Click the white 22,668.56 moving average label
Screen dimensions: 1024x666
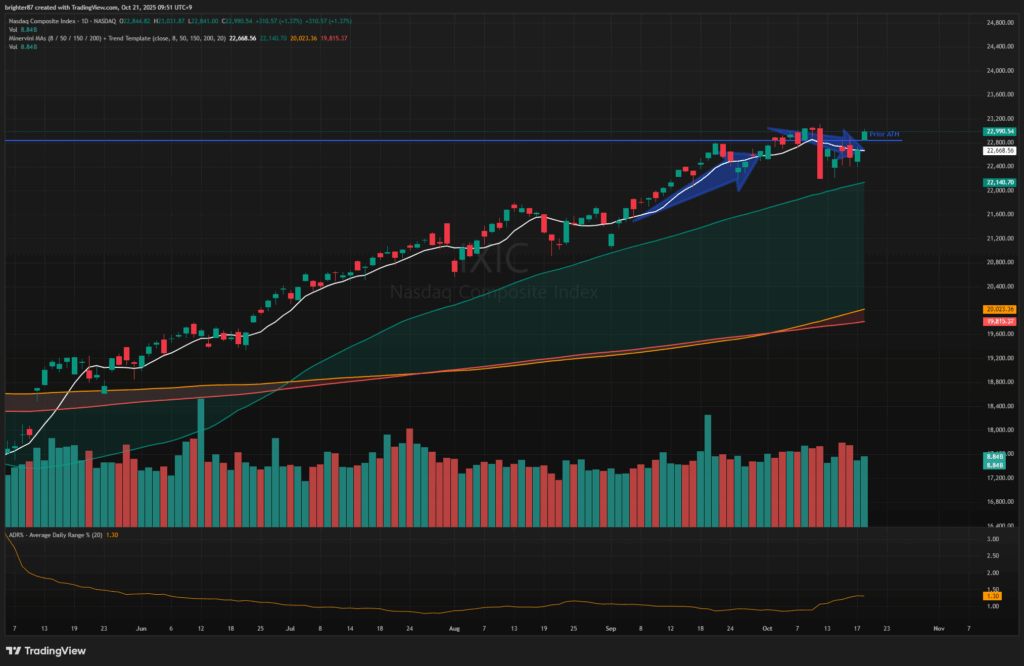(x=1000, y=151)
